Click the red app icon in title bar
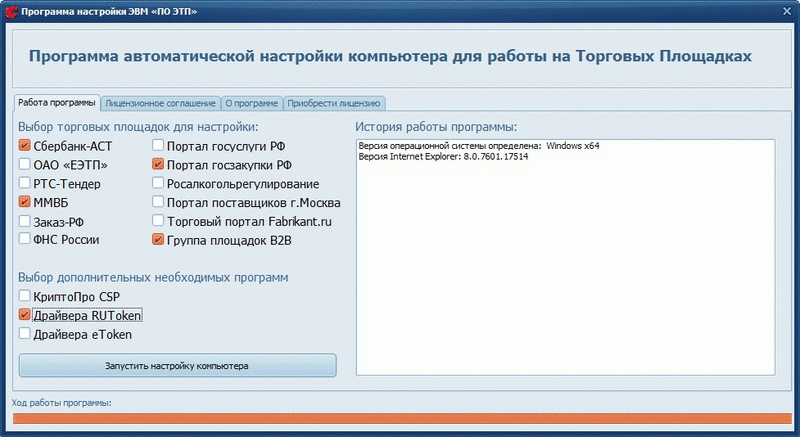Image resolution: width=800 pixels, height=437 pixels. tap(11, 11)
